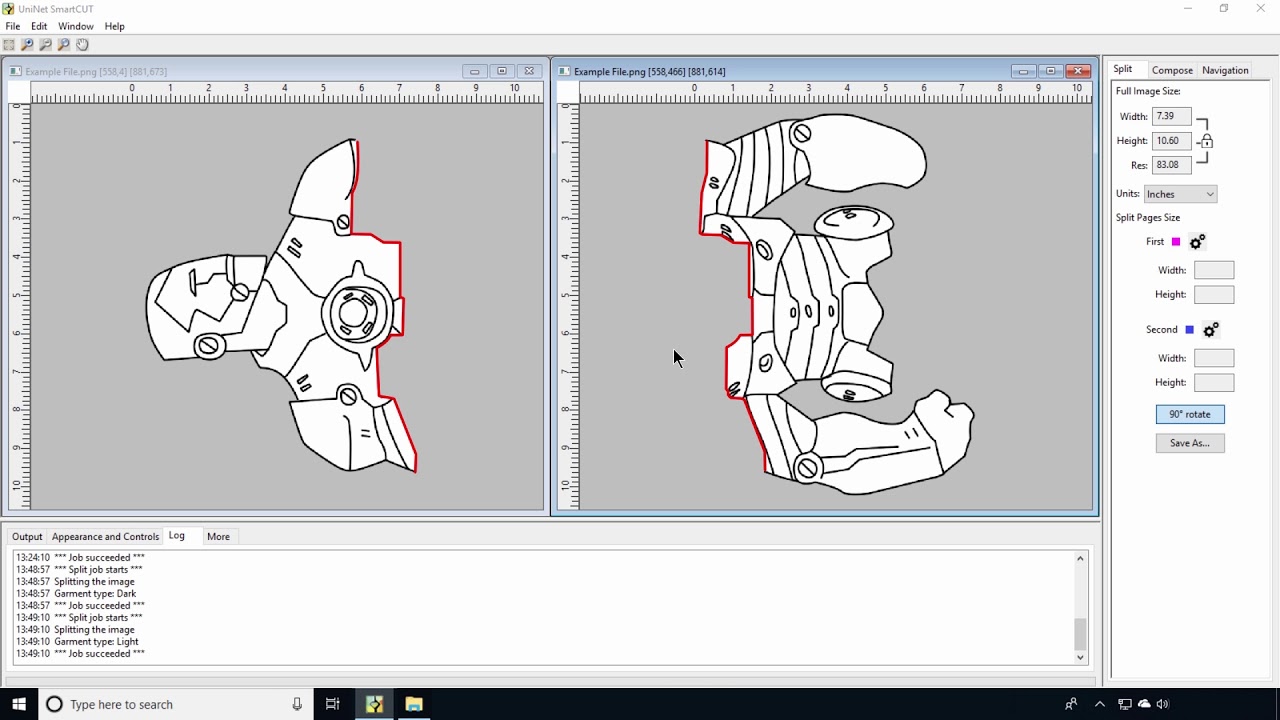Activate the zoom in magnifier tool
This screenshot has width=1280, height=720.
(27, 44)
